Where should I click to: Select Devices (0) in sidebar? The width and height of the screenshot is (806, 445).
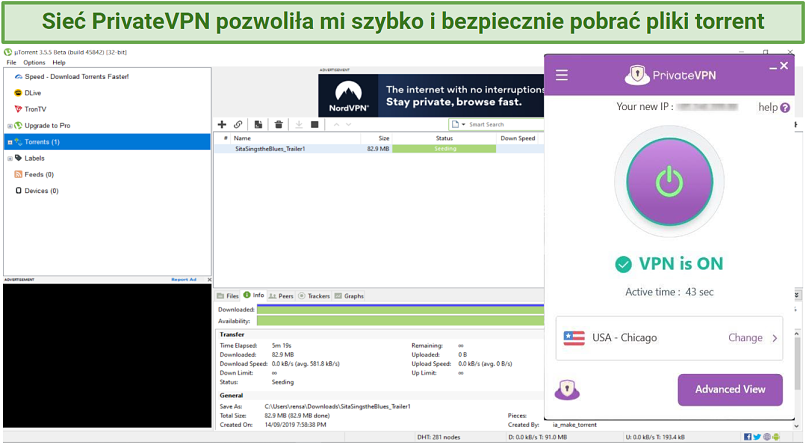pyautogui.click(x=42, y=191)
